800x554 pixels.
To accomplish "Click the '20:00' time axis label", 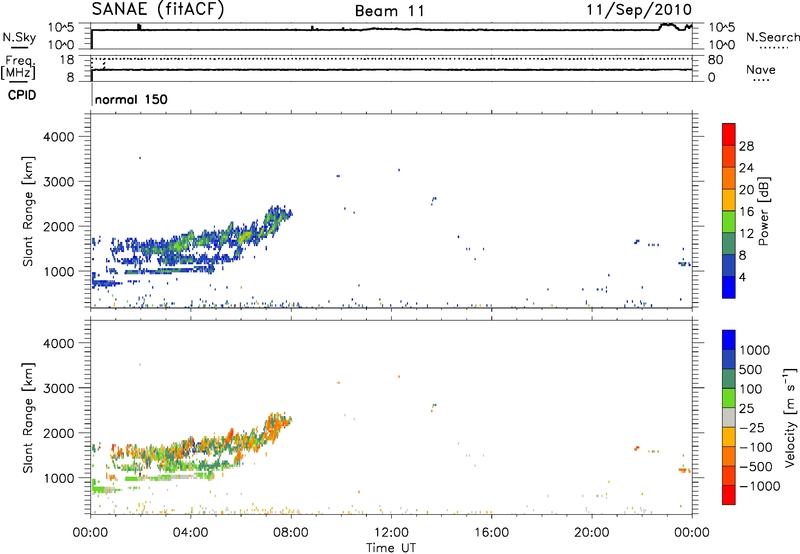I will pyautogui.click(x=591, y=533).
